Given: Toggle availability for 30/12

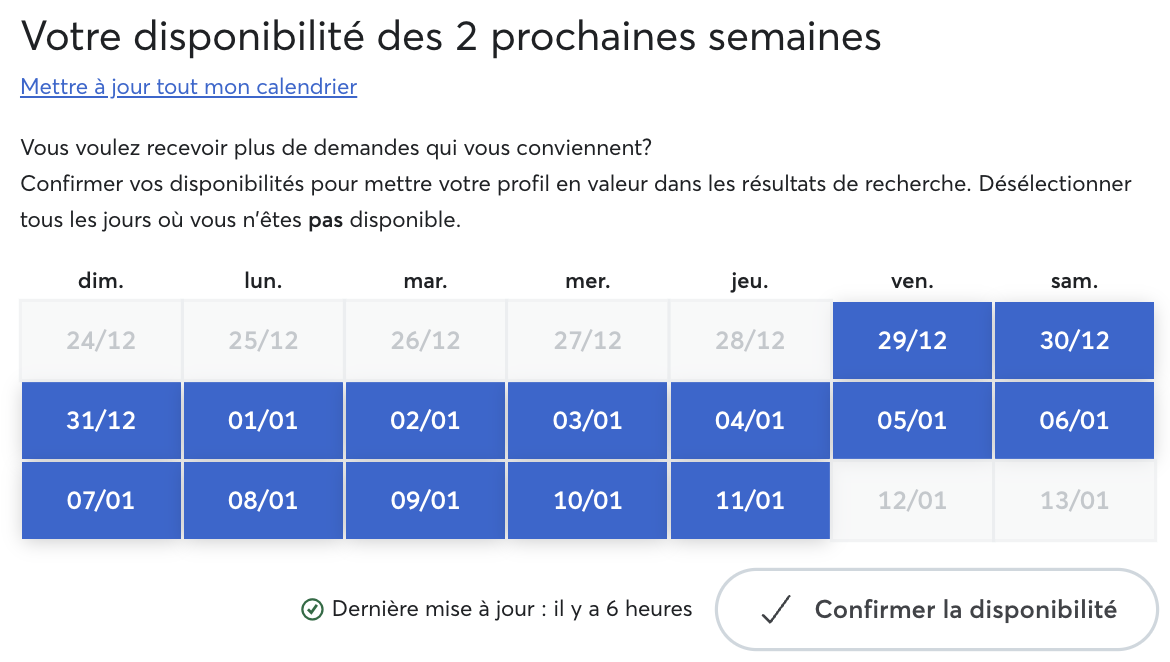Looking at the screenshot, I should [1074, 340].
